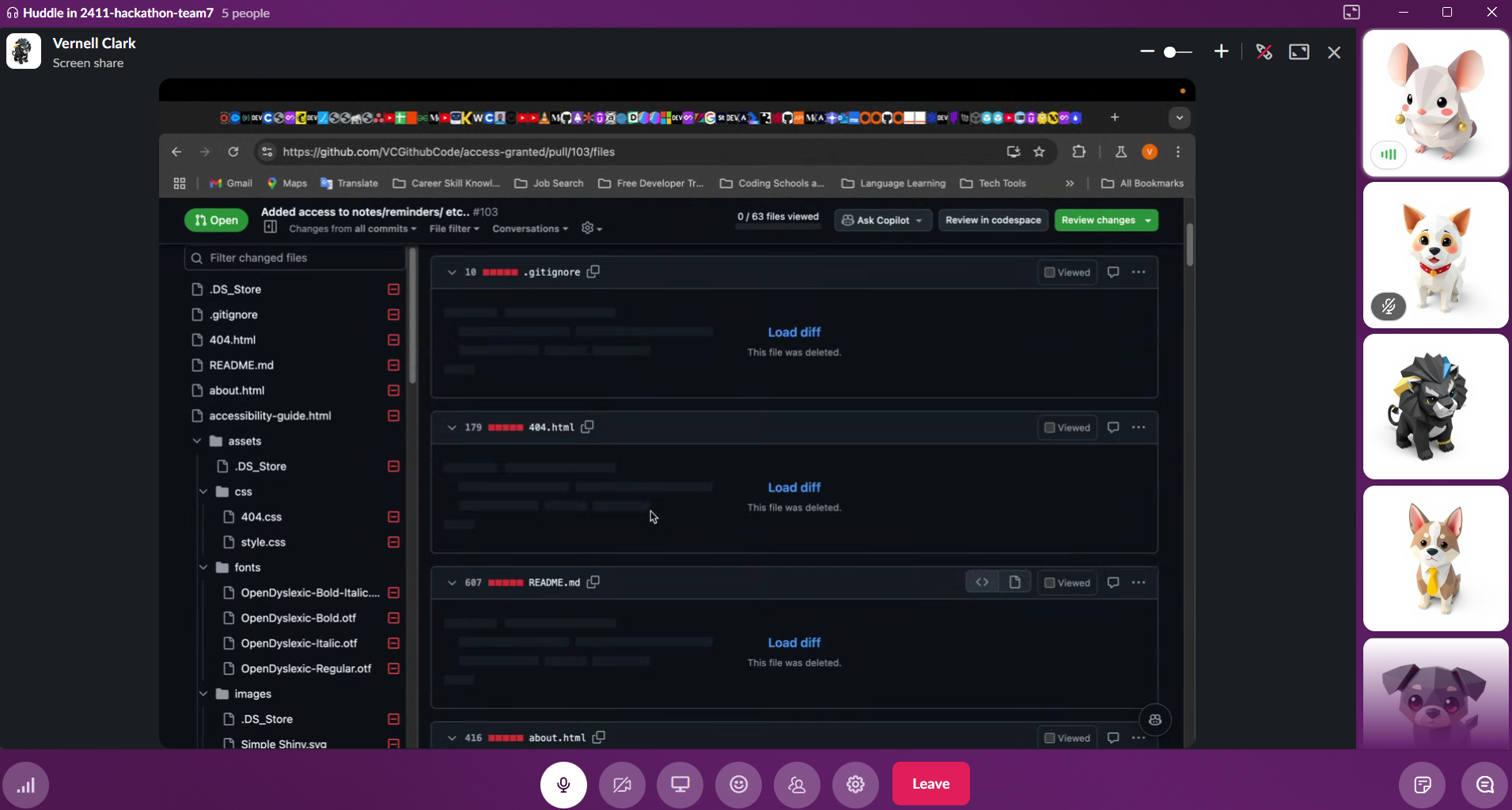Invite people to the huddle
Screen dimensions: 1512x810
tap(797, 784)
